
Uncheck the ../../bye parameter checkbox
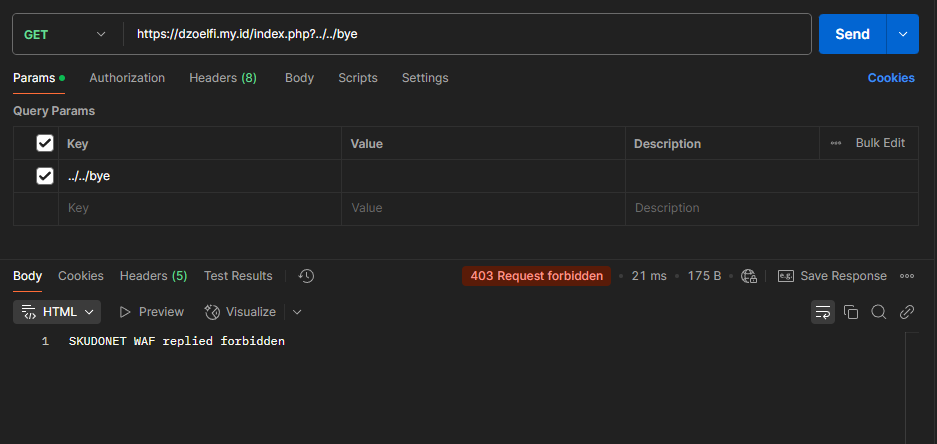pos(45,176)
